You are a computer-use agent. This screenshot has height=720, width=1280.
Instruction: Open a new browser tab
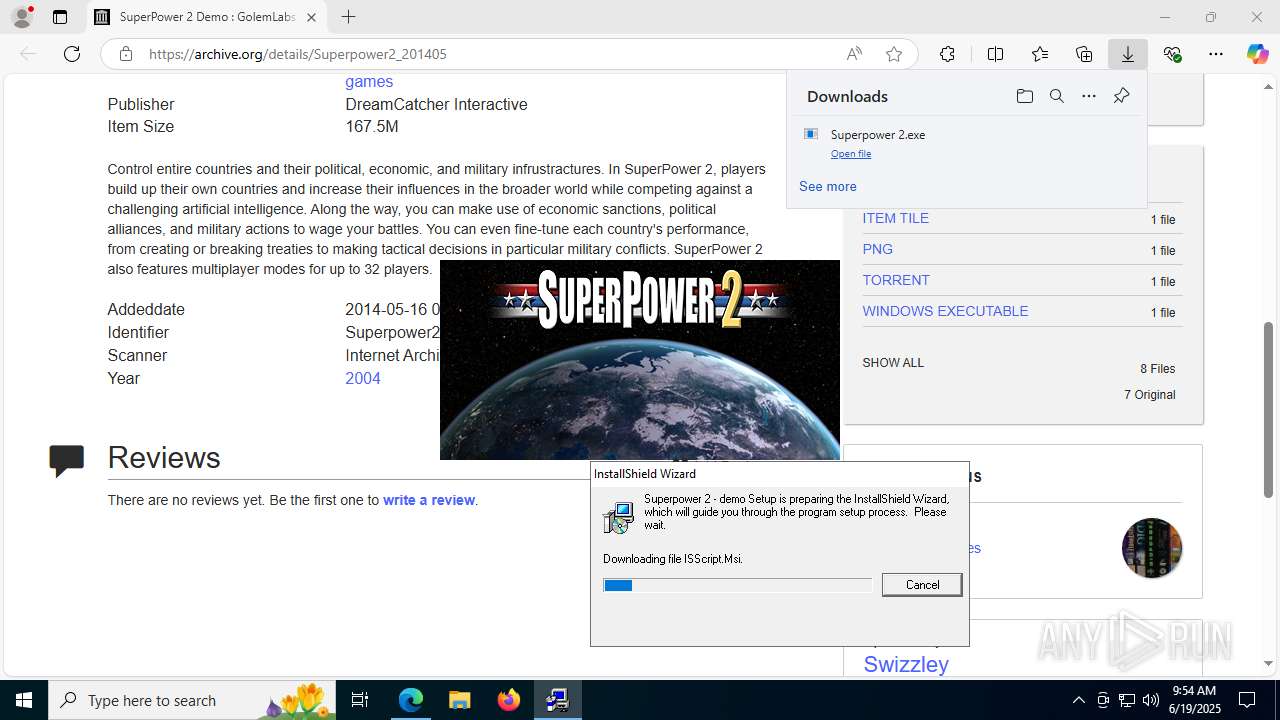(348, 17)
